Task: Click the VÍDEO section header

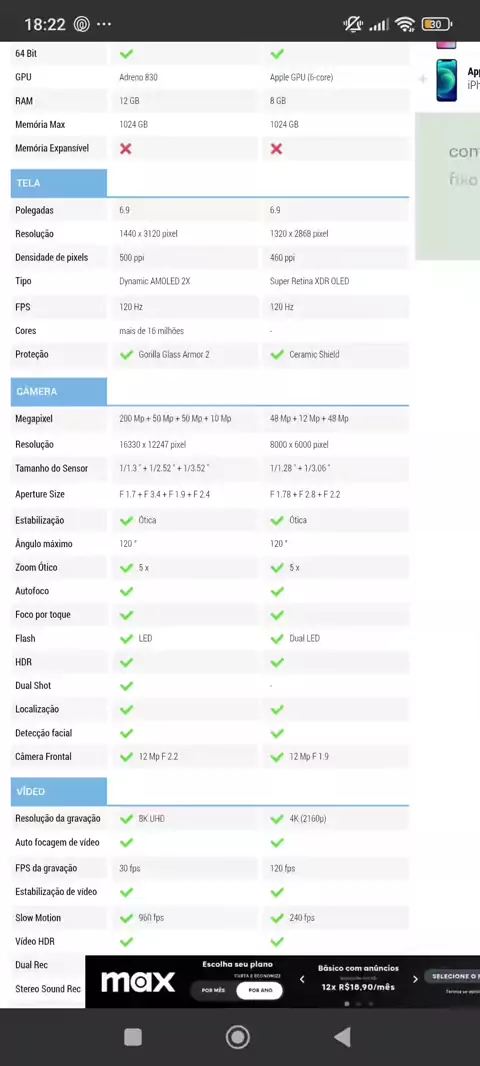Action: [58, 791]
